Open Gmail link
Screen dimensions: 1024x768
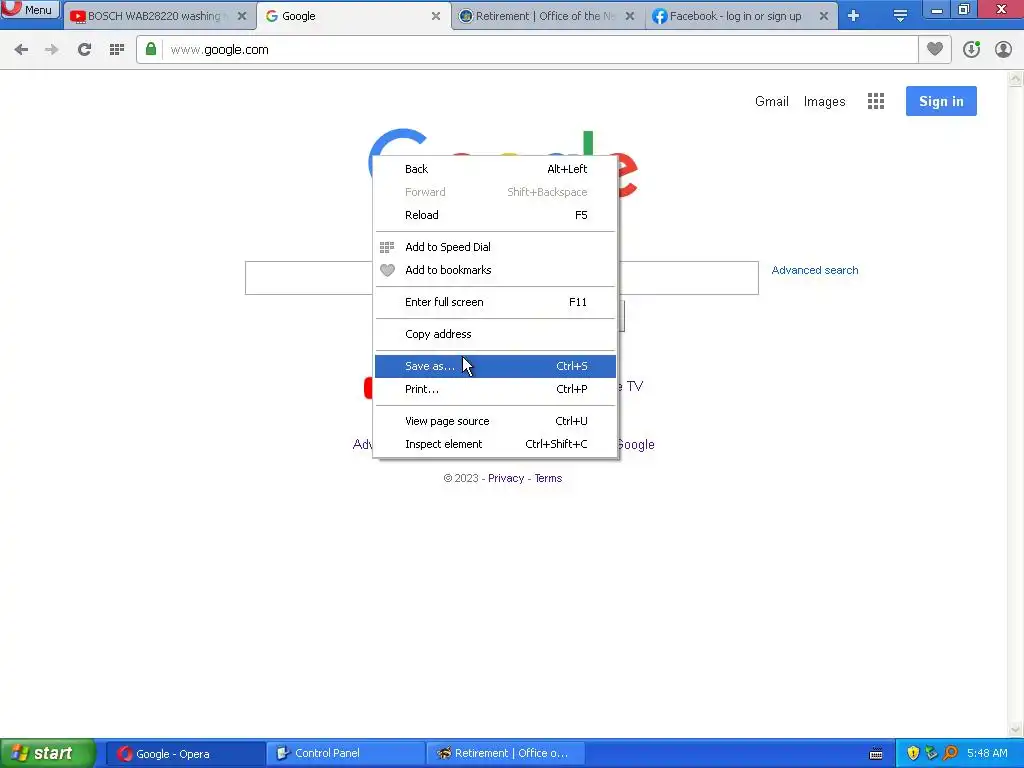(x=771, y=101)
